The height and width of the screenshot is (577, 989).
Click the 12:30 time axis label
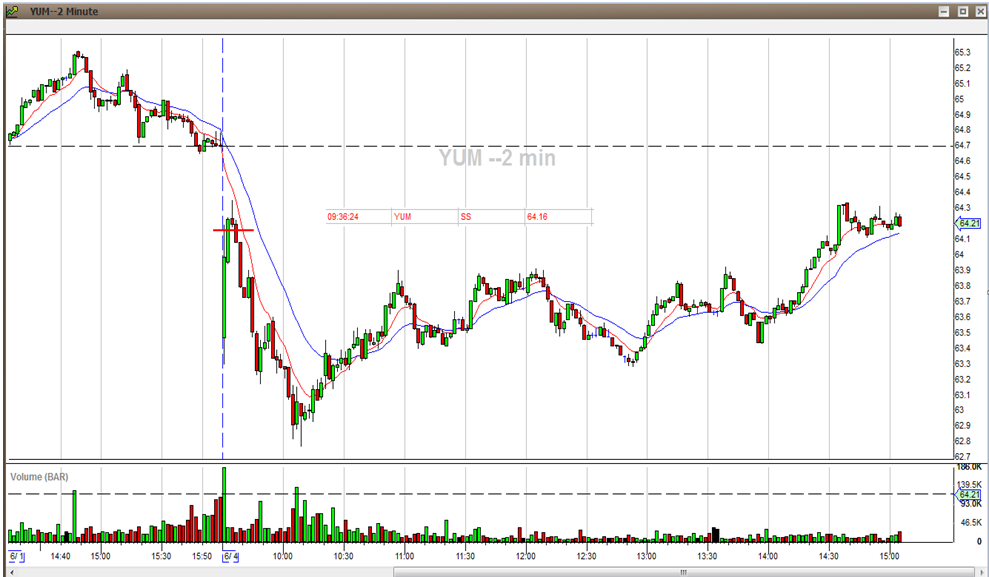pyautogui.click(x=586, y=556)
